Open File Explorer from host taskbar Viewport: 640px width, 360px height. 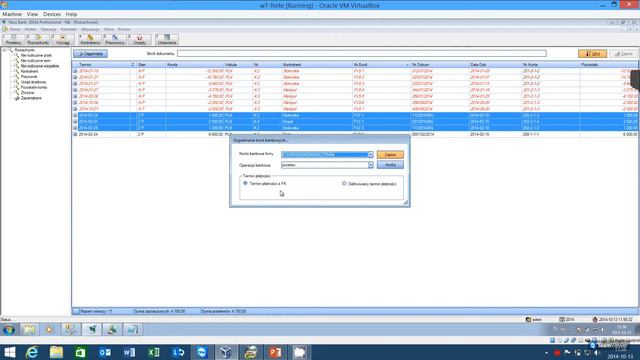coord(56,352)
